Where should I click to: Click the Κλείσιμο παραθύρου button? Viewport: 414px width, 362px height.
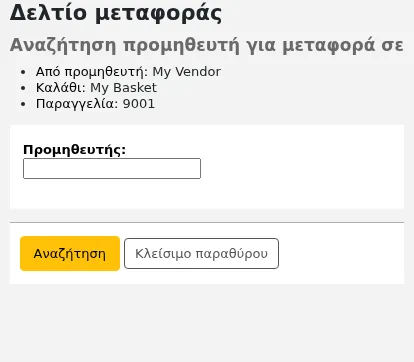tap(201, 254)
